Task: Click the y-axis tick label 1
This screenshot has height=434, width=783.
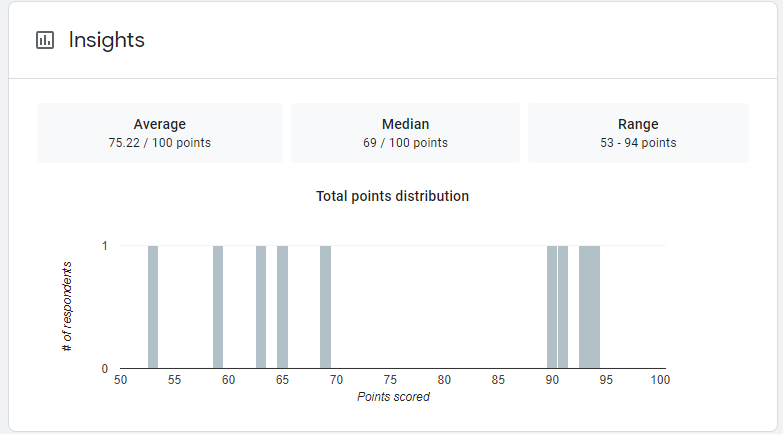Action: coord(105,246)
